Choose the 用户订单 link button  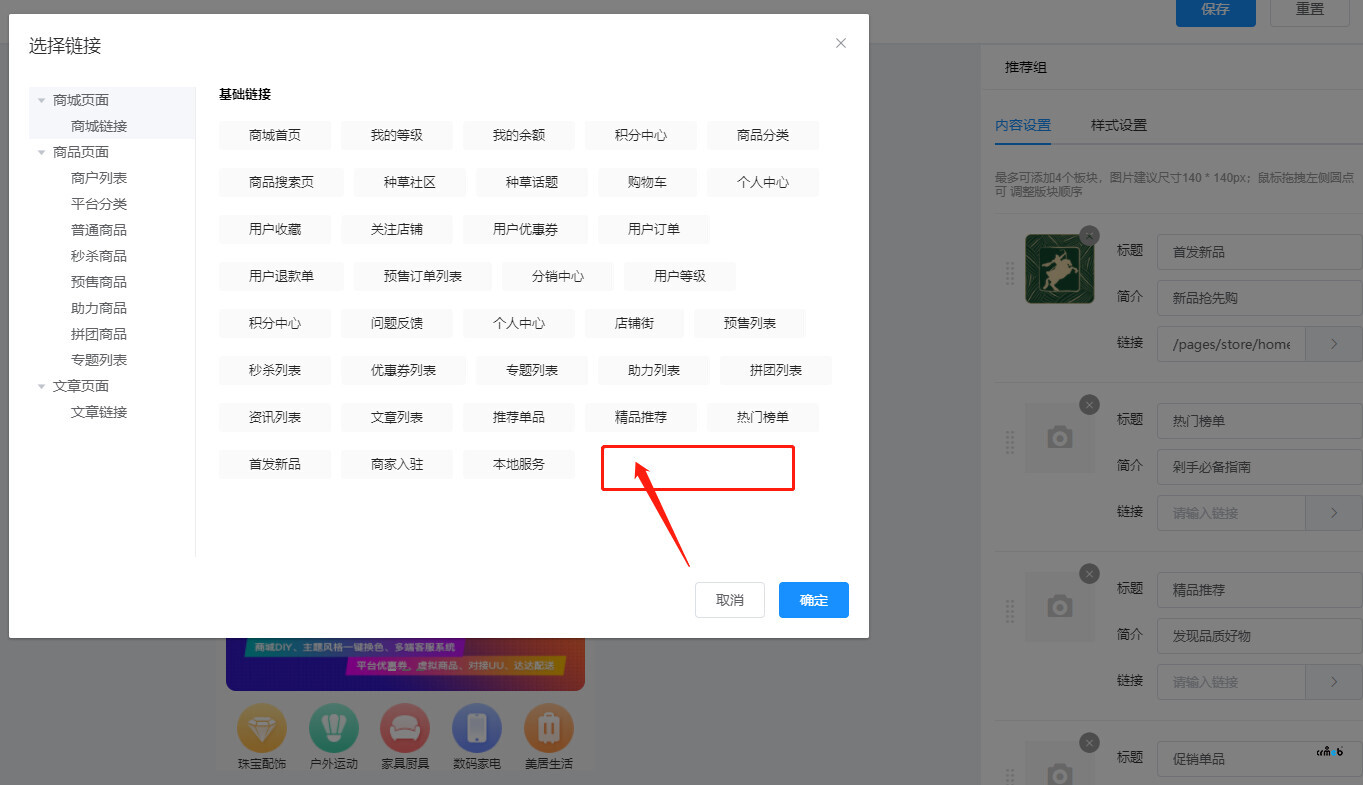(x=654, y=229)
